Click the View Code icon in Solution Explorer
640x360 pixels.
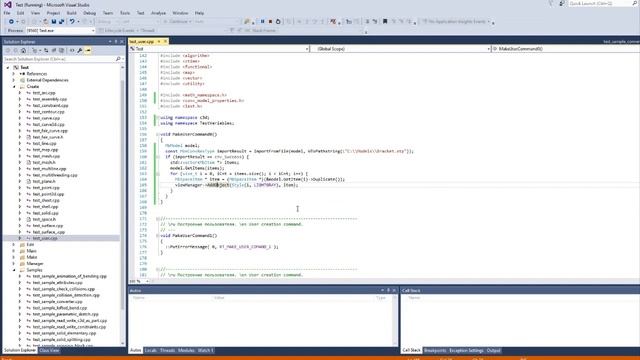[72, 51]
